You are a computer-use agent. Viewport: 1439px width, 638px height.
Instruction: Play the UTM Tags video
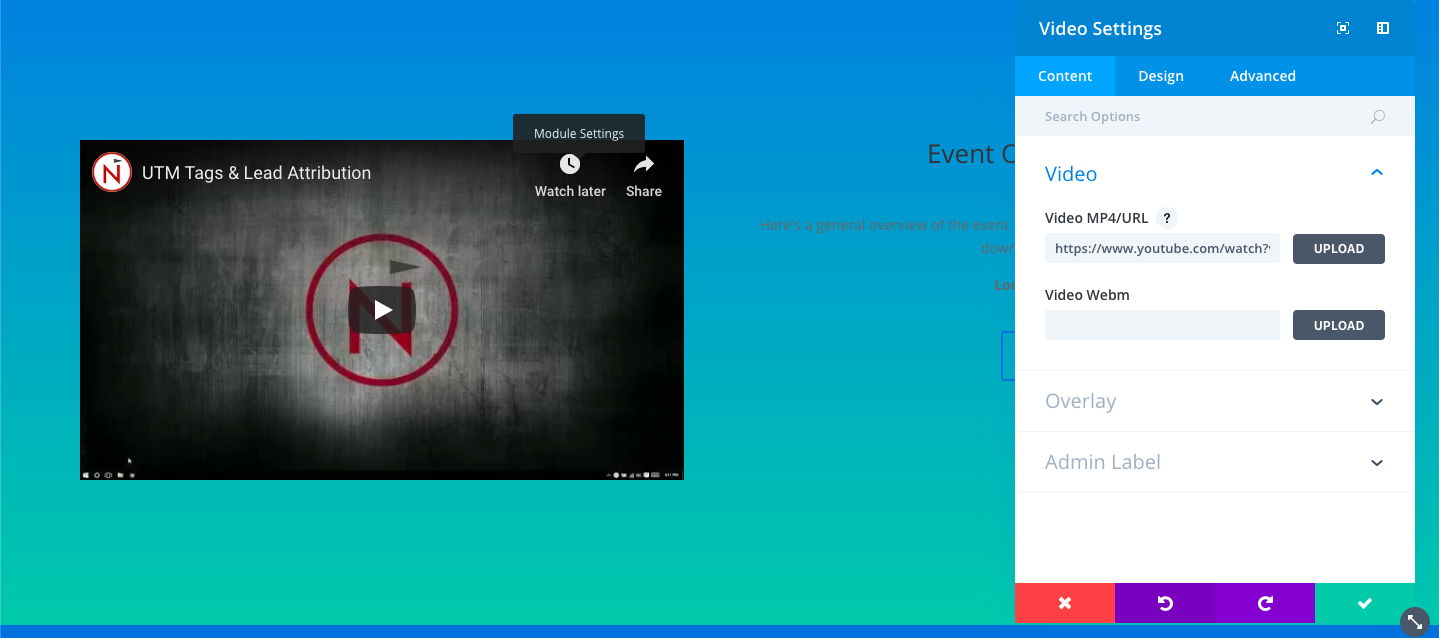pos(382,310)
